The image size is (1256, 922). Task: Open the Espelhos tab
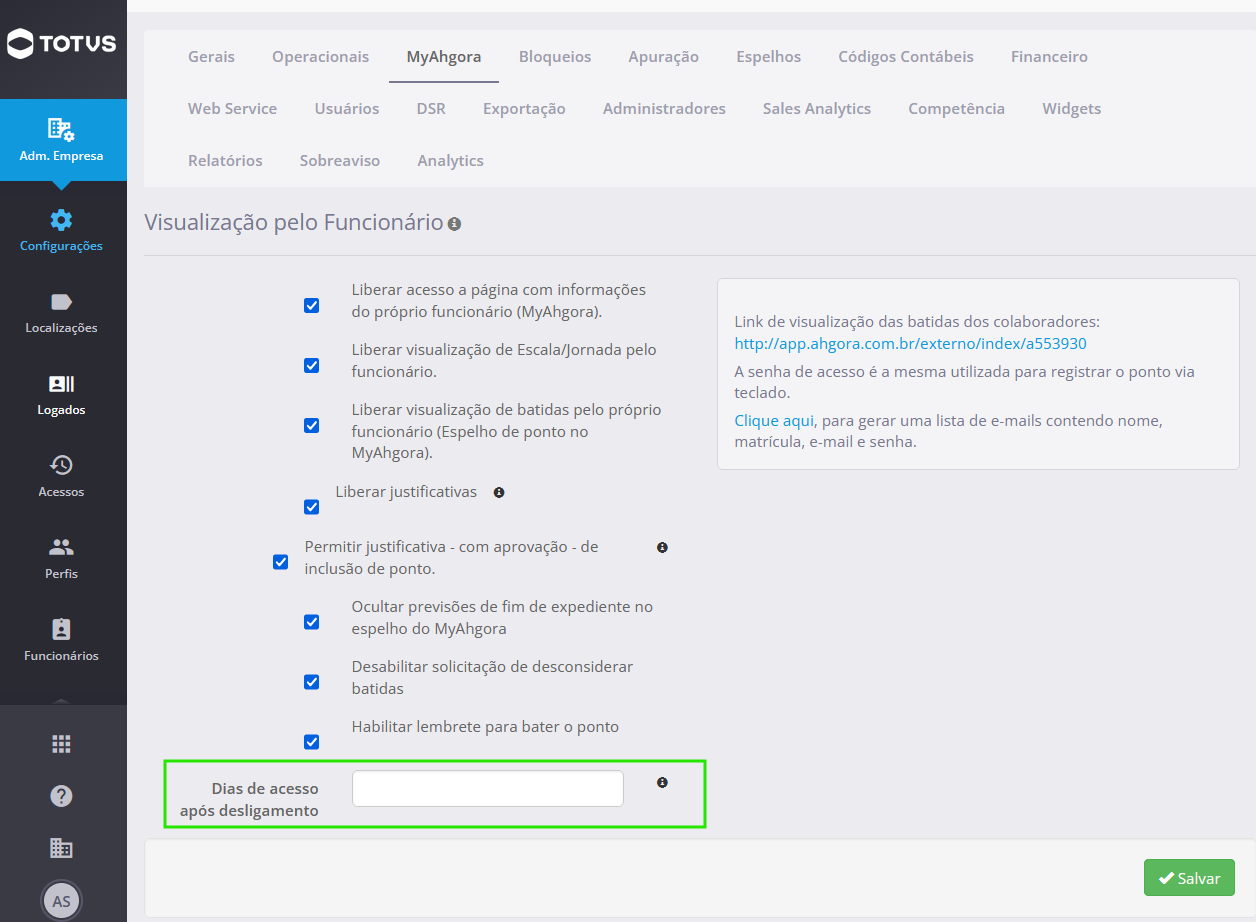[768, 57]
